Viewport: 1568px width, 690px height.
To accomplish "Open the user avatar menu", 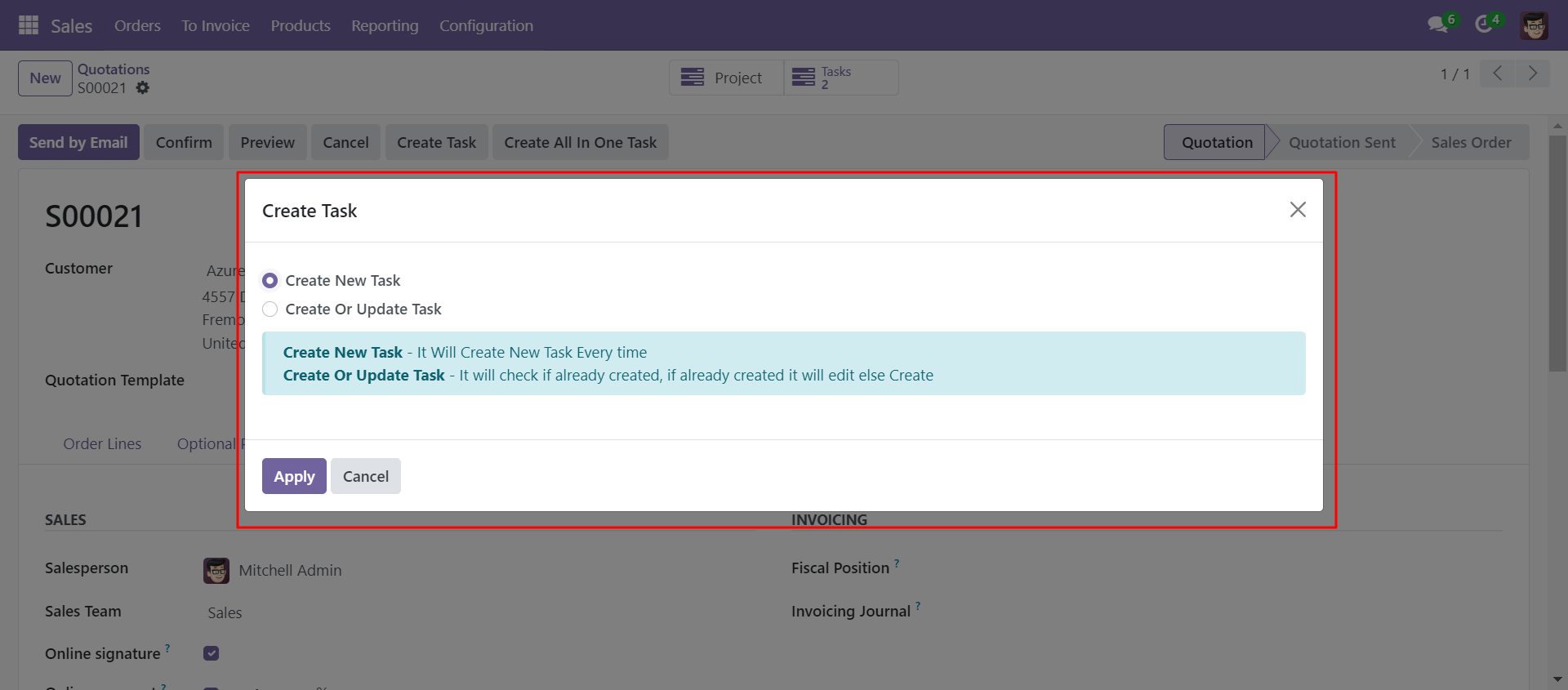I will (1535, 25).
